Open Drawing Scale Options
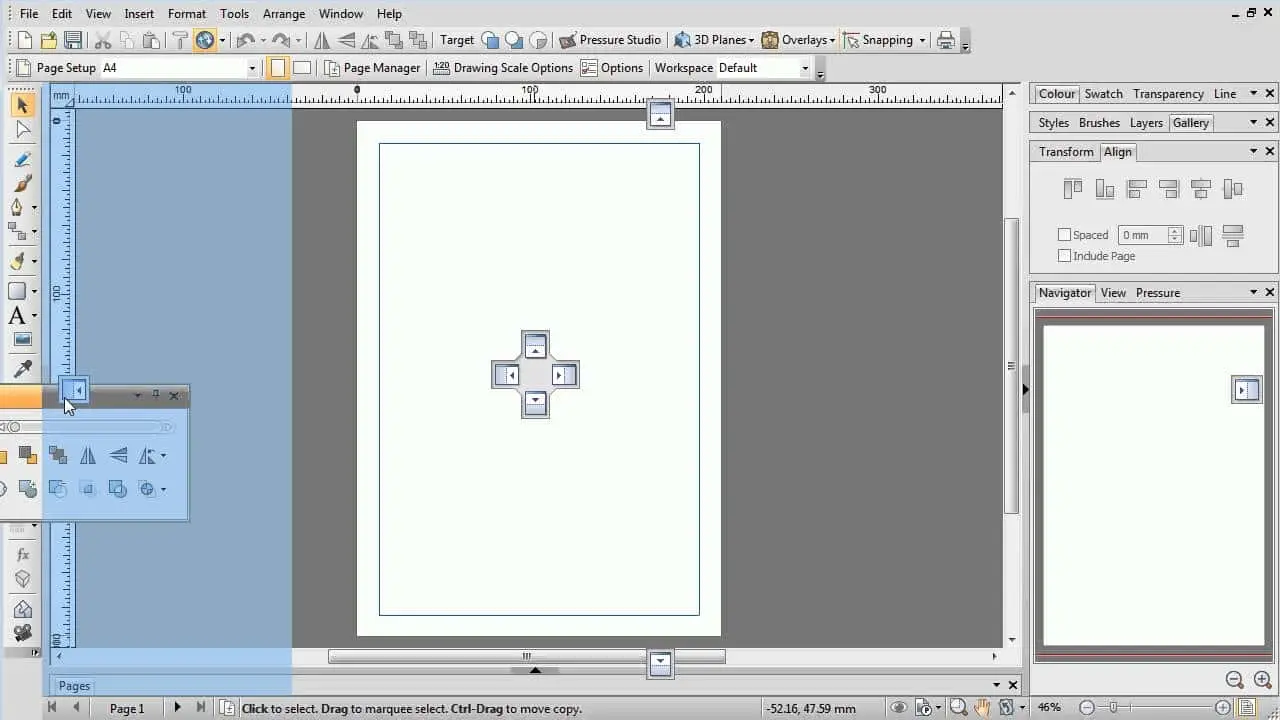Image resolution: width=1280 pixels, height=720 pixels. (x=502, y=68)
